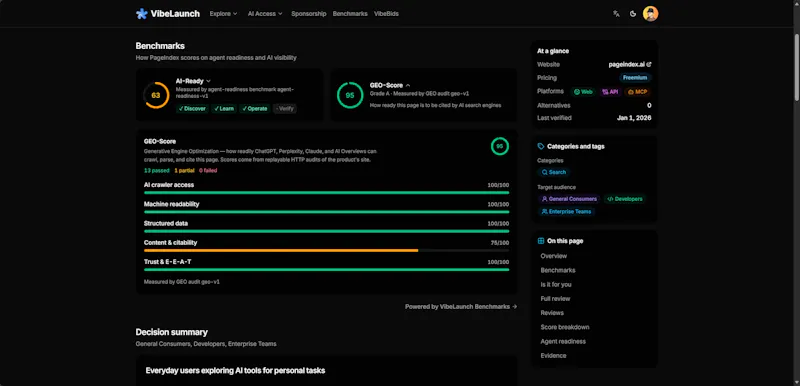Viewport: 800px width, 386px height.
Task: Click the '75/100' score value
Action: [499, 243]
